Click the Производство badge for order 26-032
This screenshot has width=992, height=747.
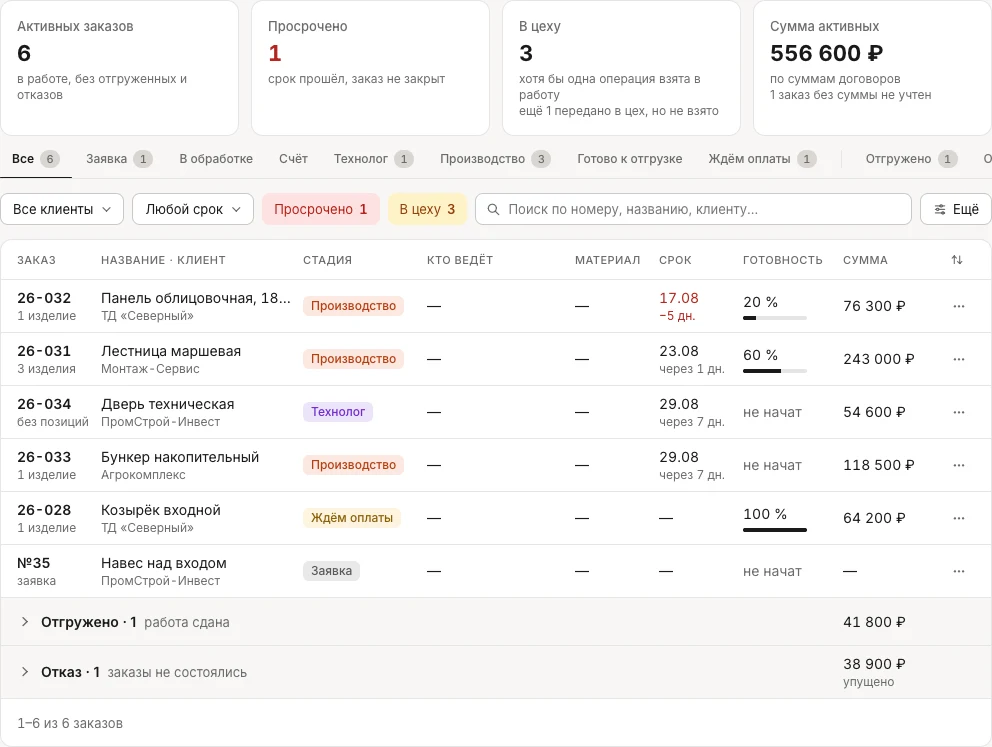click(353, 306)
